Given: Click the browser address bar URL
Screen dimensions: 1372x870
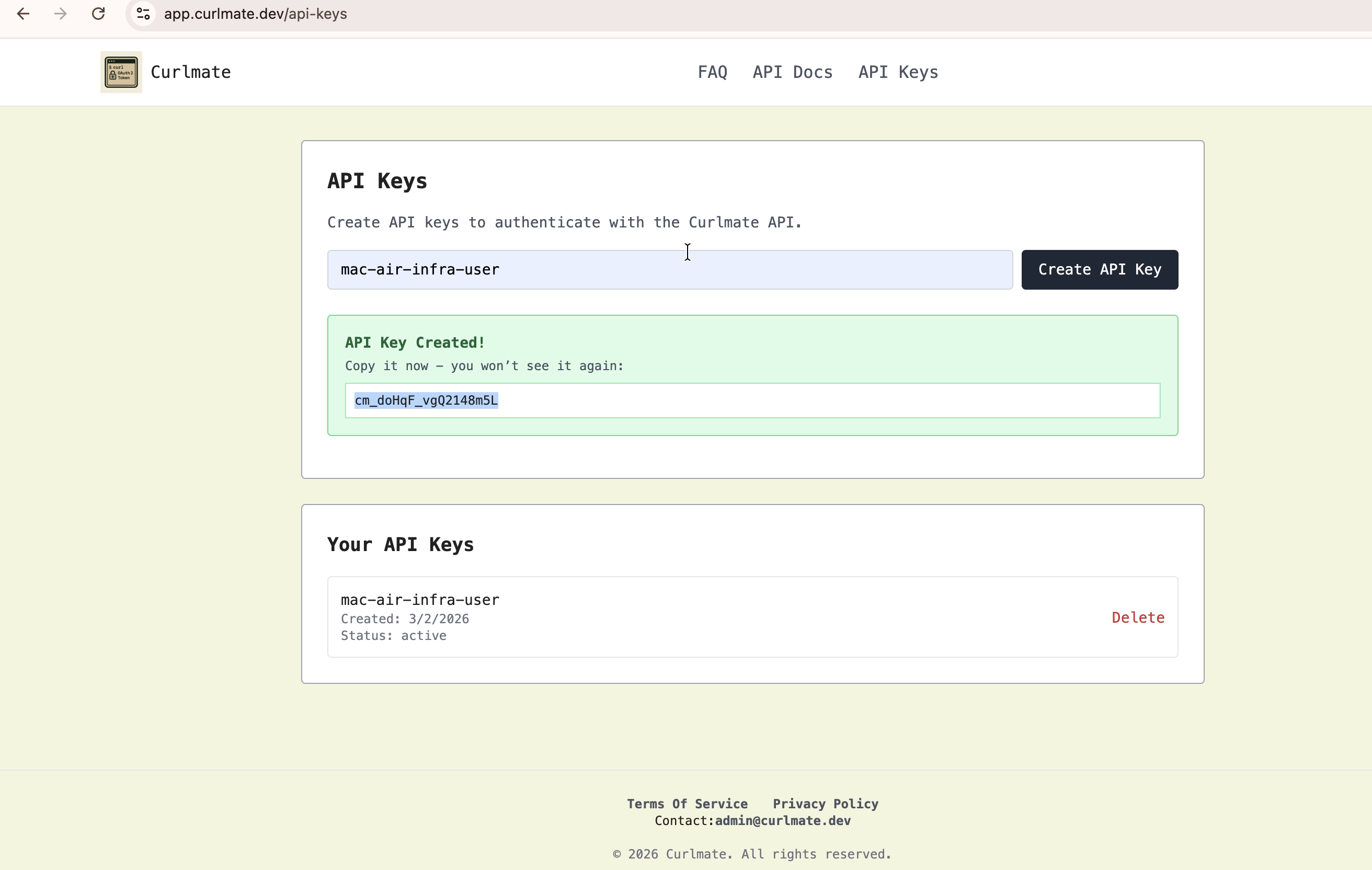Looking at the screenshot, I should [255, 14].
